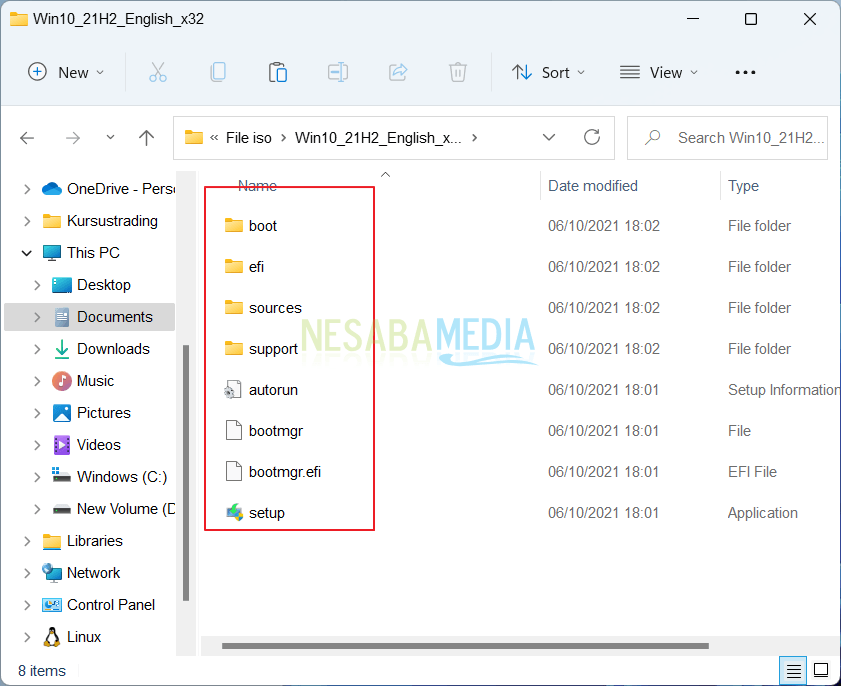841x686 pixels.
Task: Click the boot folder icon
Action: pyautogui.click(x=234, y=225)
